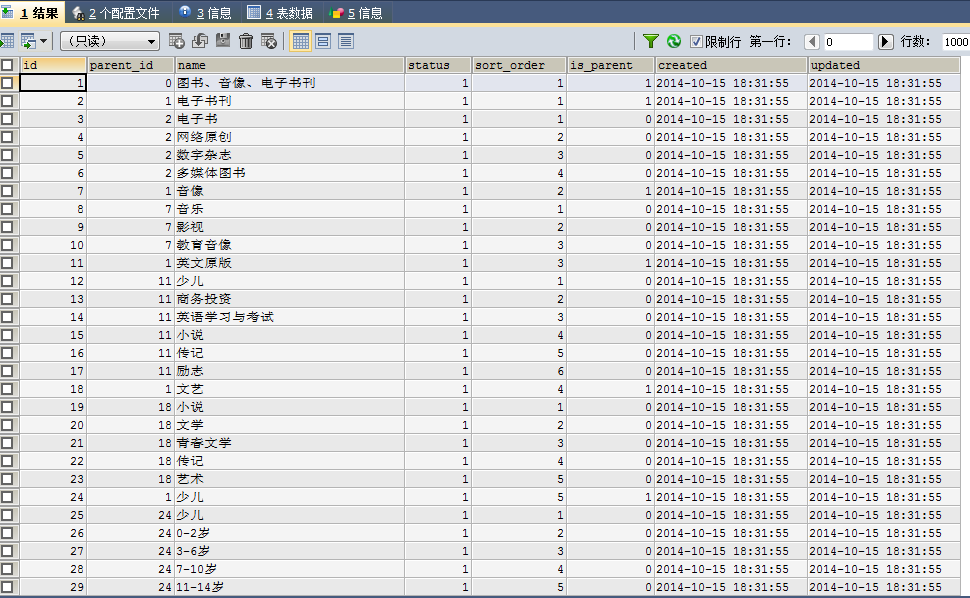Switch to text view mode

346,41
